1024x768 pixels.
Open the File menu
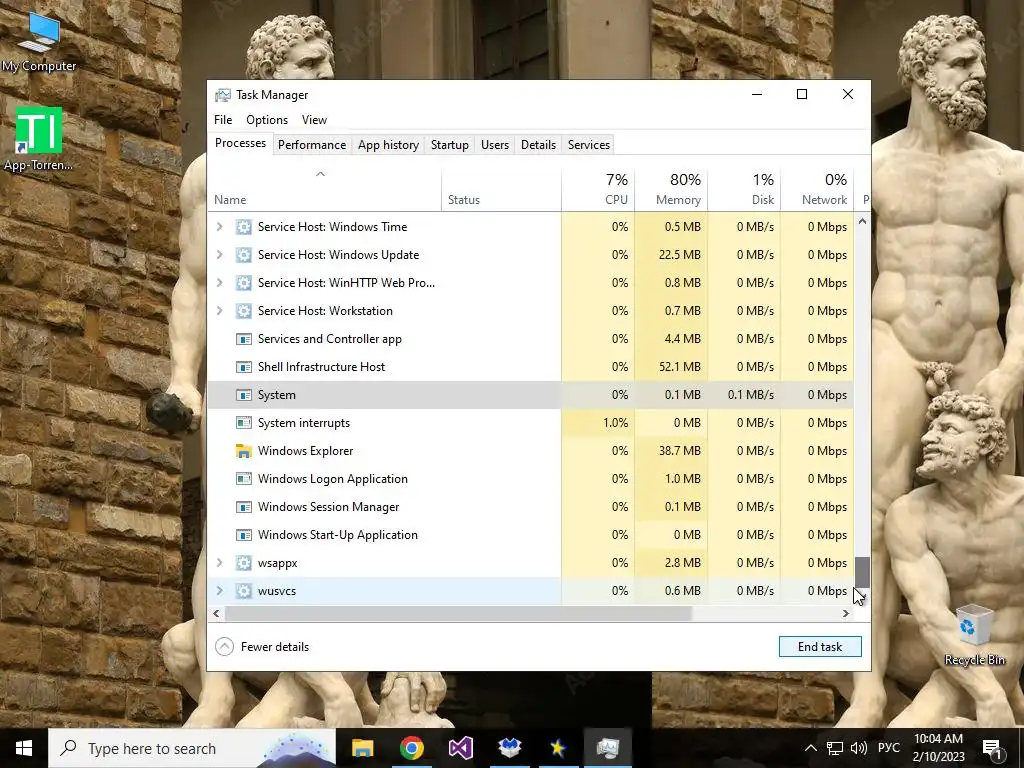coord(223,120)
